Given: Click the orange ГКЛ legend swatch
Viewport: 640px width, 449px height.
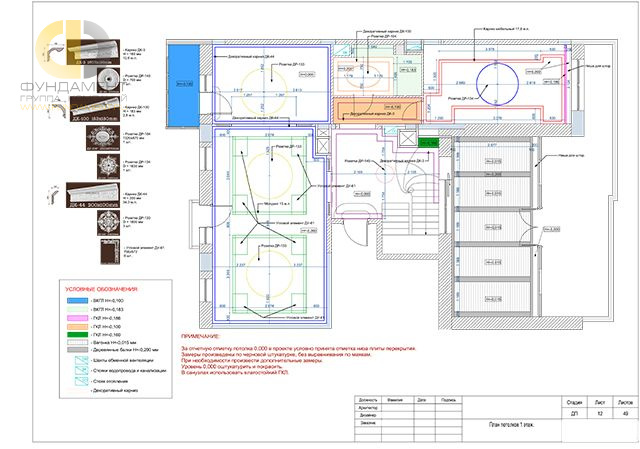Looking at the screenshot, I should pos(78,327).
